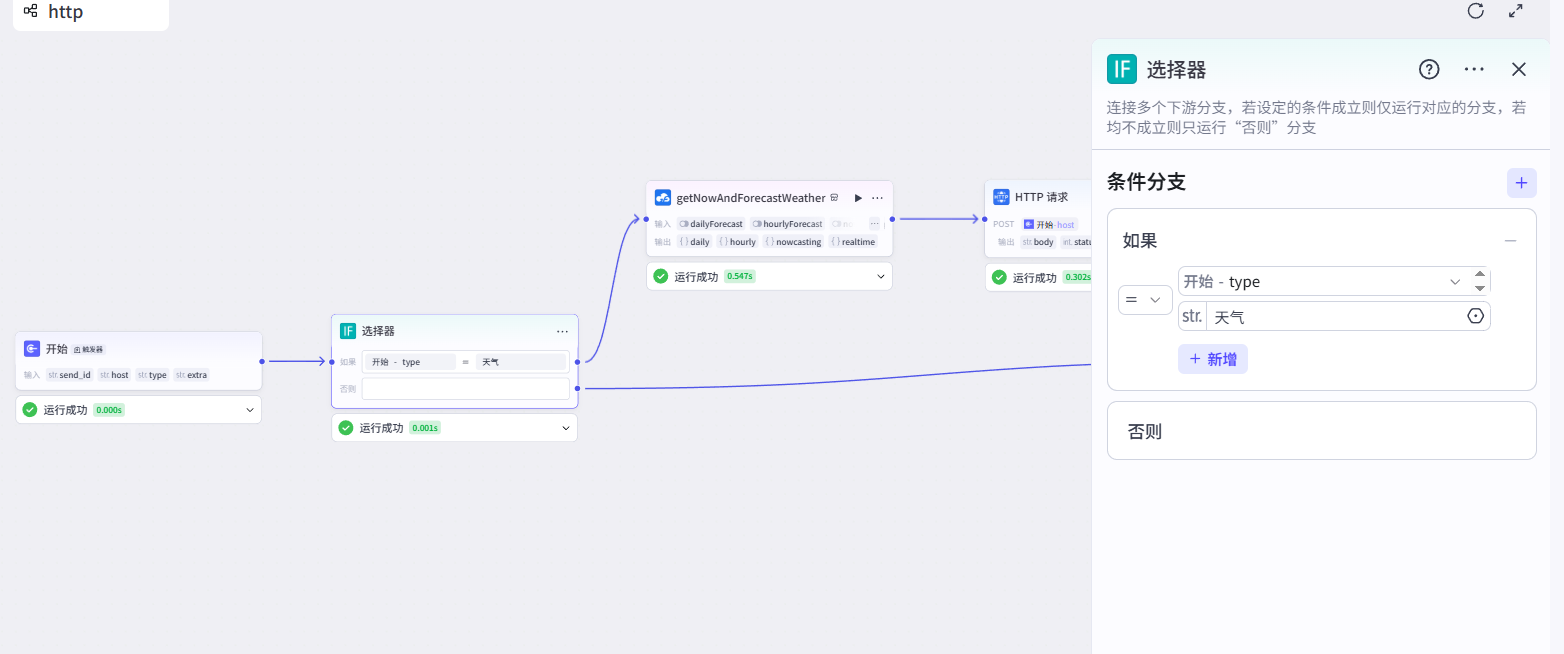Screen dimensions: 1564x654
Task: Click the 新增 condition button
Action: tap(1212, 360)
